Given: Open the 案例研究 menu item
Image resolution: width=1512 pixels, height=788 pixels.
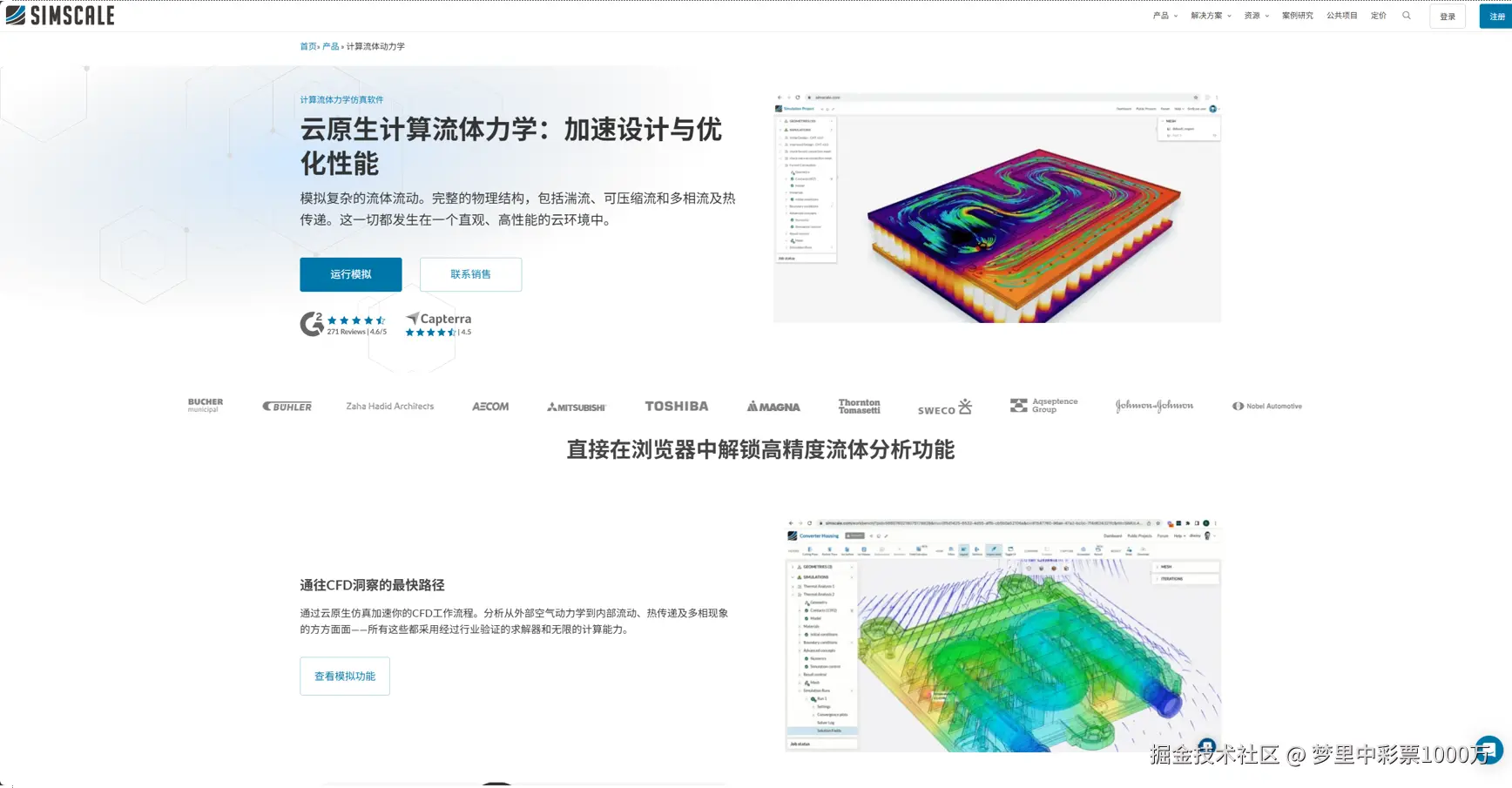Looking at the screenshot, I should (1297, 16).
